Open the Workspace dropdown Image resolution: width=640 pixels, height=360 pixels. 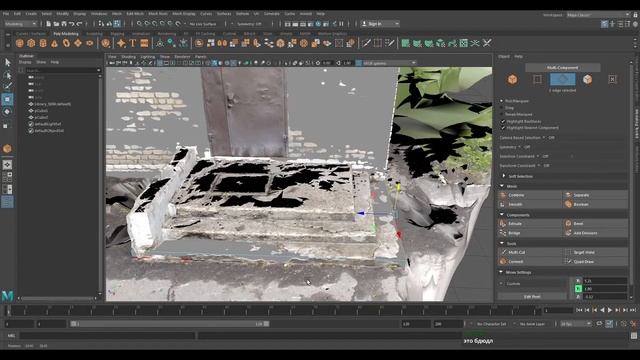(598, 15)
